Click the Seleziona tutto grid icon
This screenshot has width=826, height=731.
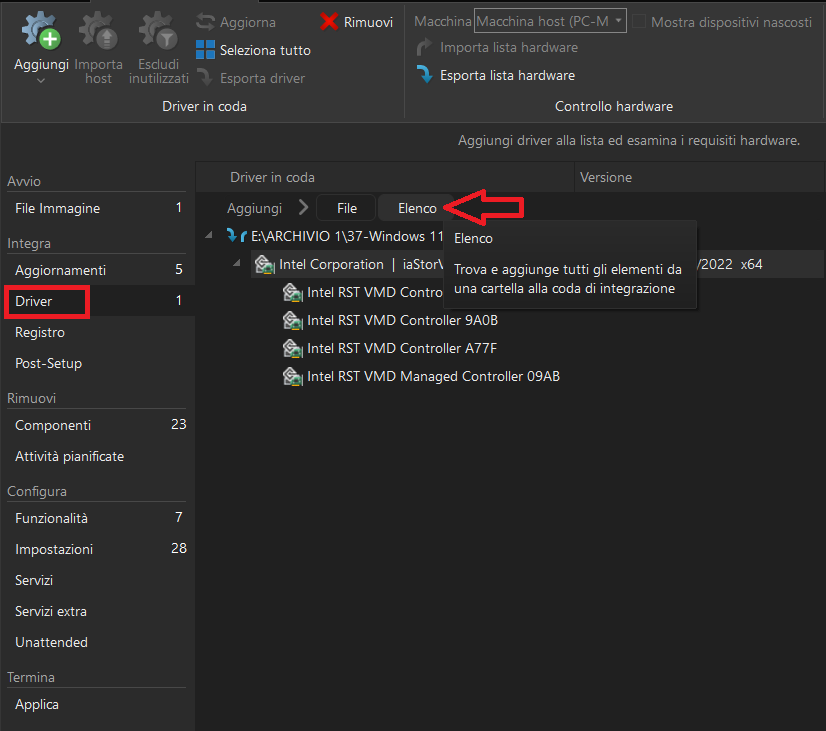click(205, 50)
